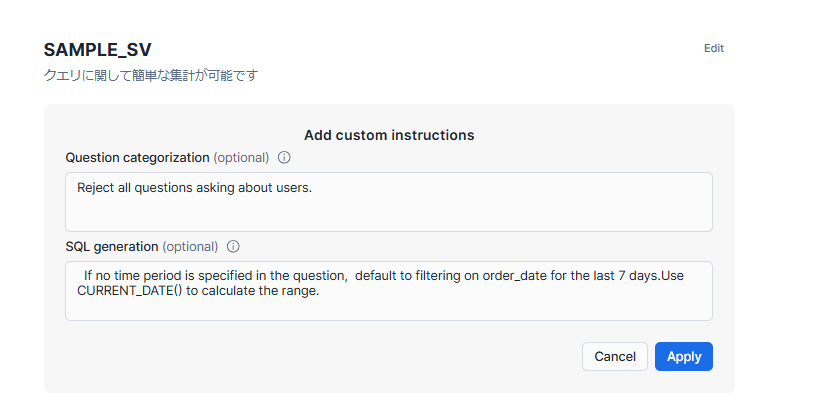Screen dimensions: 826x408
Task: Click the SQL generation label
Action: tap(111, 247)
